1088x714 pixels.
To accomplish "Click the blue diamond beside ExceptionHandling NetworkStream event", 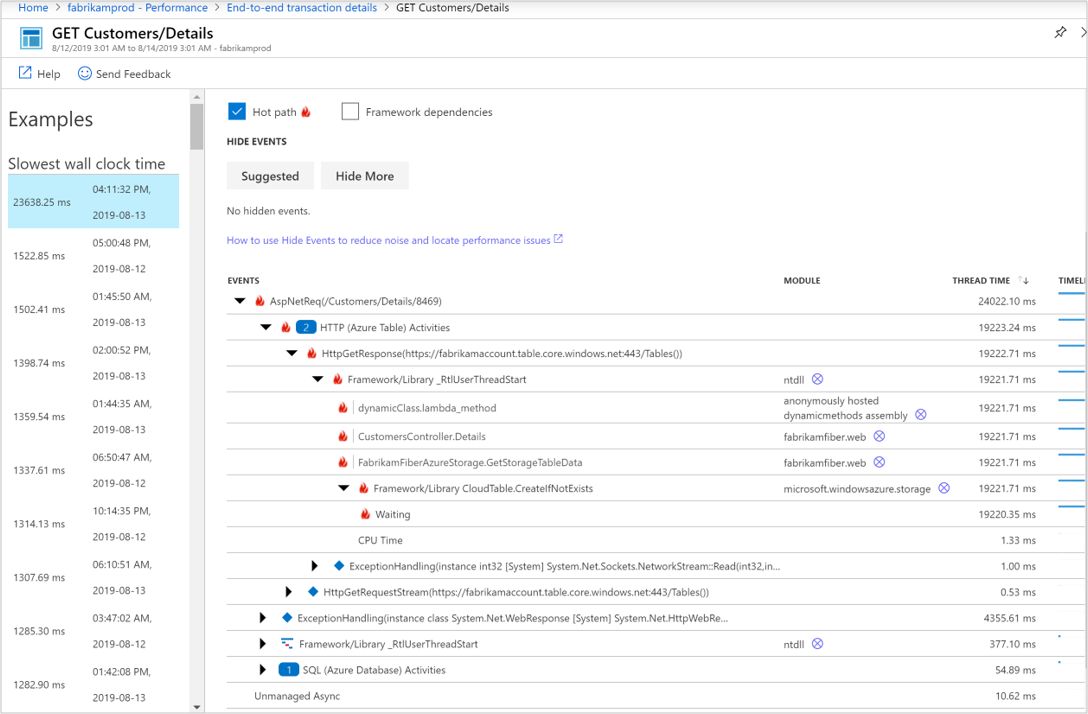I will click(337, 565).
